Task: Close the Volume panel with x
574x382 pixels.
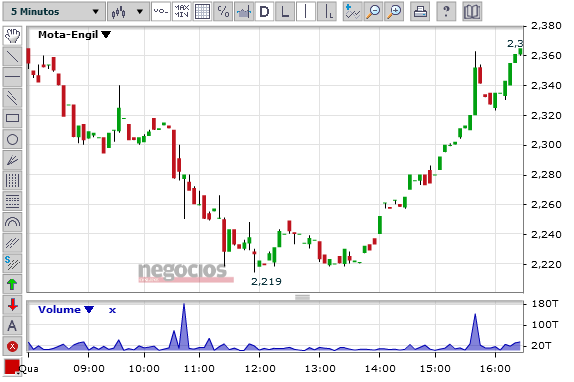Action: (x=112, y=310)
